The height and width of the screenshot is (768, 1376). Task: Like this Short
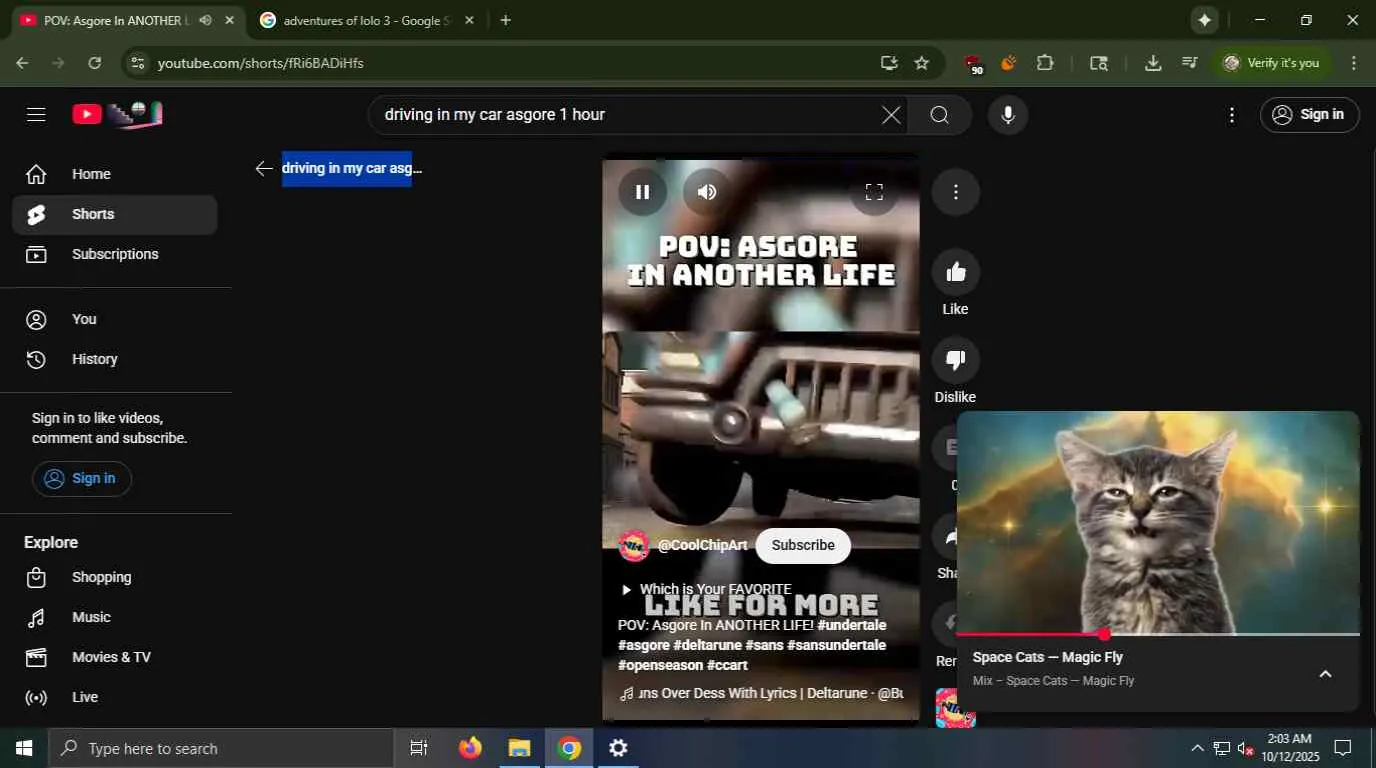(x=956, y=272)
